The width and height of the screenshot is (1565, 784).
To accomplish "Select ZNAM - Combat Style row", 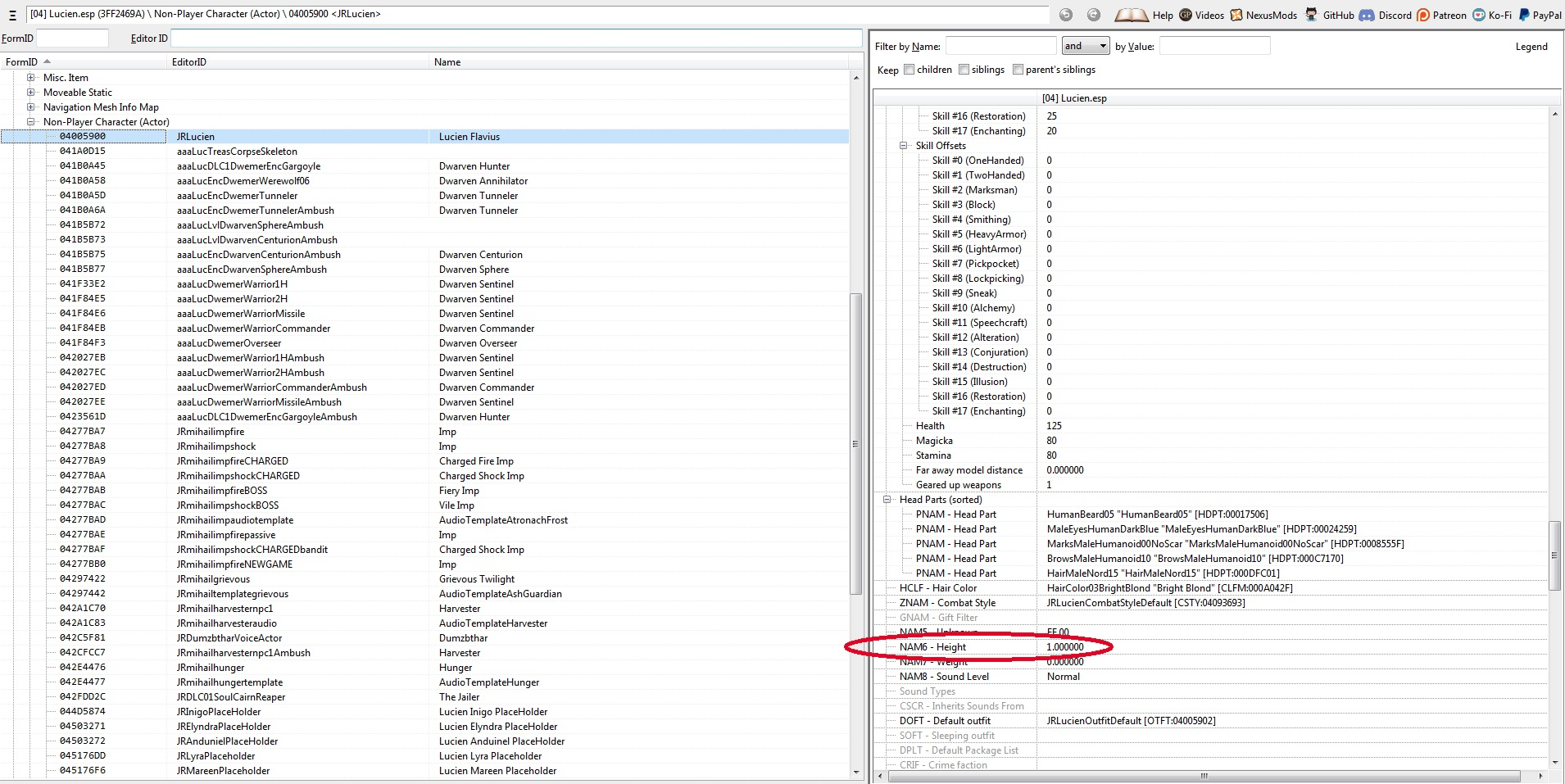I will 1210,603.
